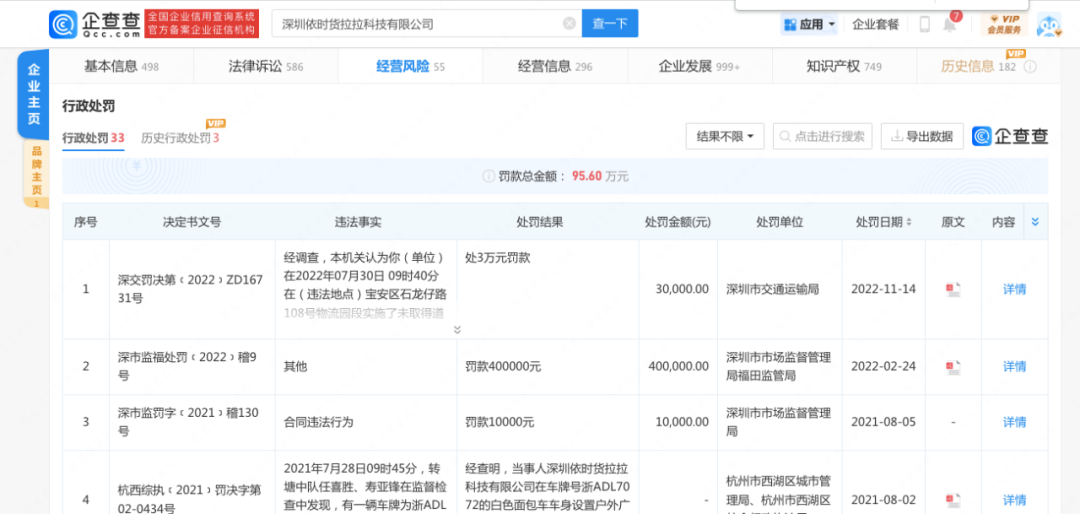Open the Qcc.com logo homepage
Image resolution: width=1080 pixels, height=514 pixels.
pos(95,23)
